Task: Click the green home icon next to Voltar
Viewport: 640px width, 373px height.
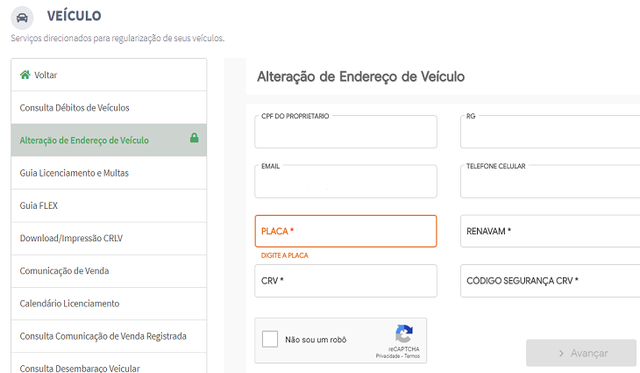Action: (x=25, y=75)
